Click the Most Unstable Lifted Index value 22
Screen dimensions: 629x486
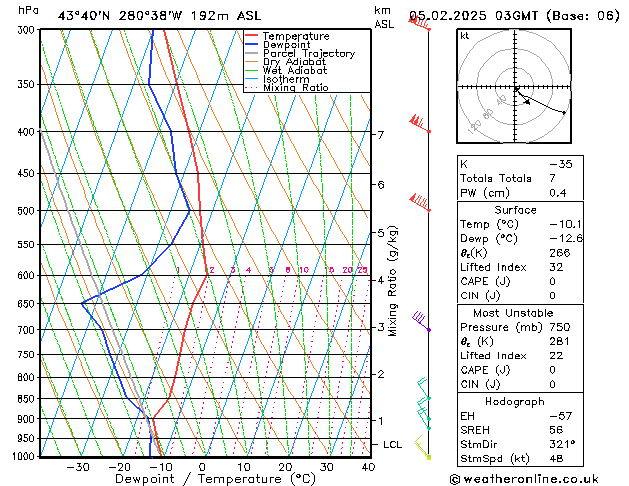coord(556,356)
